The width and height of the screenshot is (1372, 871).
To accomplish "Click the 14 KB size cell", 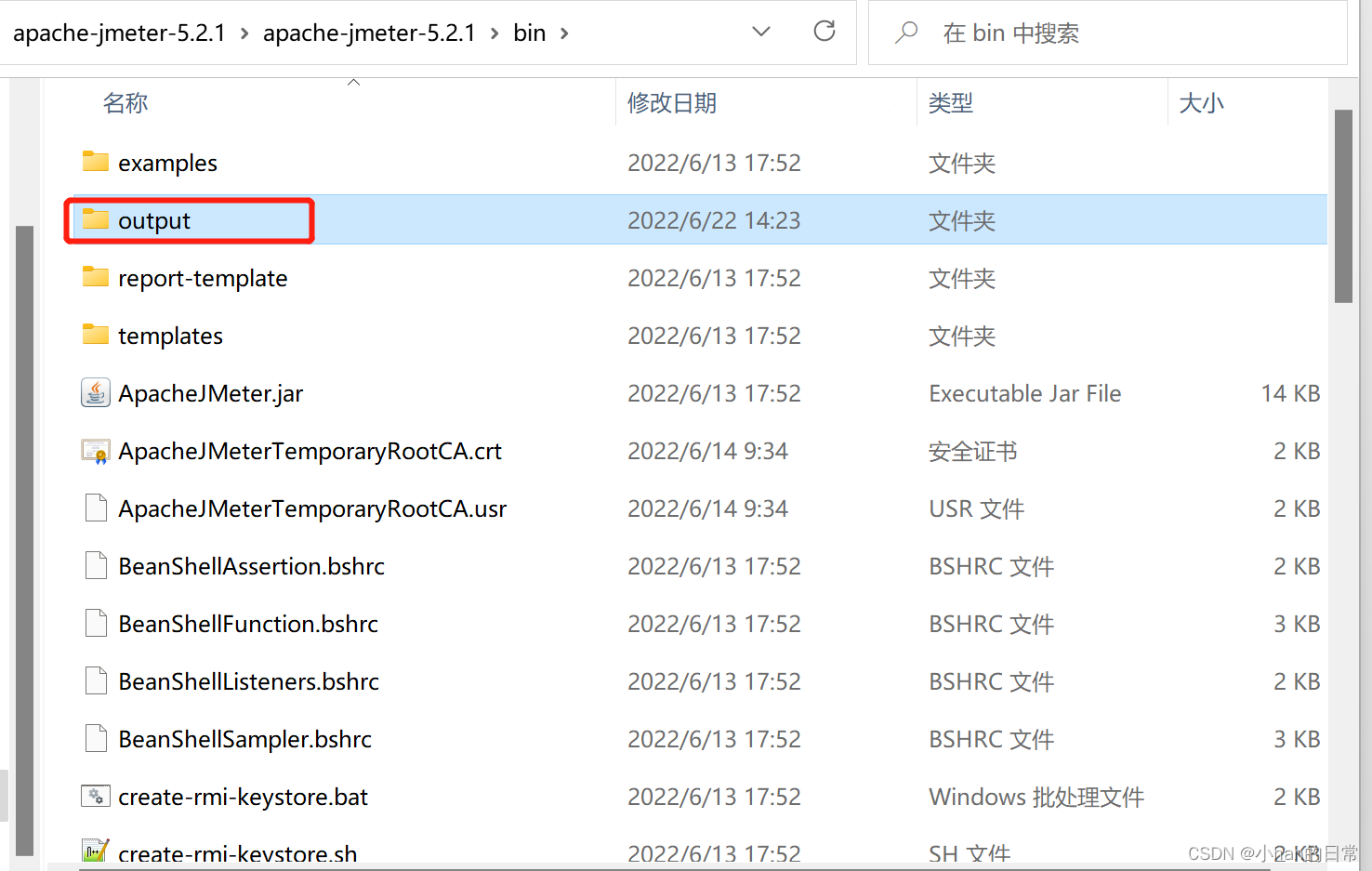I will 1290,393.
